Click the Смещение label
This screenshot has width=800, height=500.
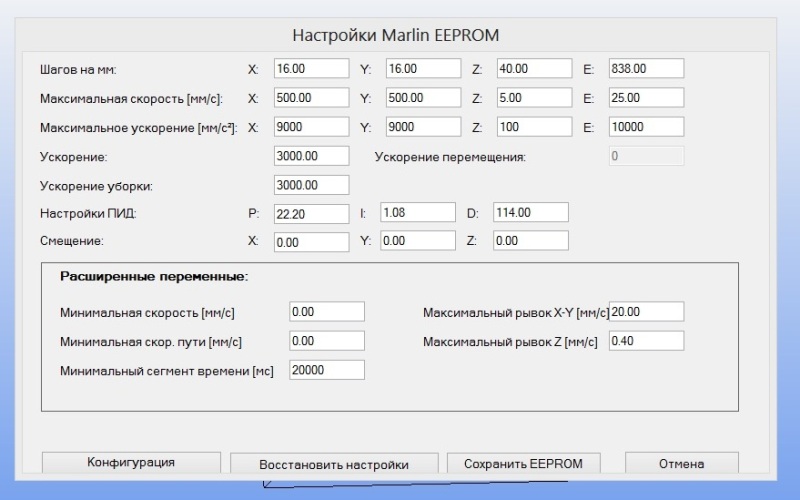[71, 241]
